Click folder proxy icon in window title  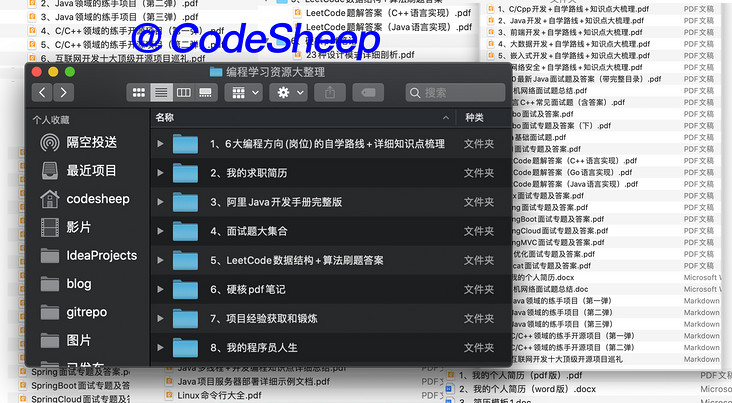pyautogui.click(x=216, y=72)
